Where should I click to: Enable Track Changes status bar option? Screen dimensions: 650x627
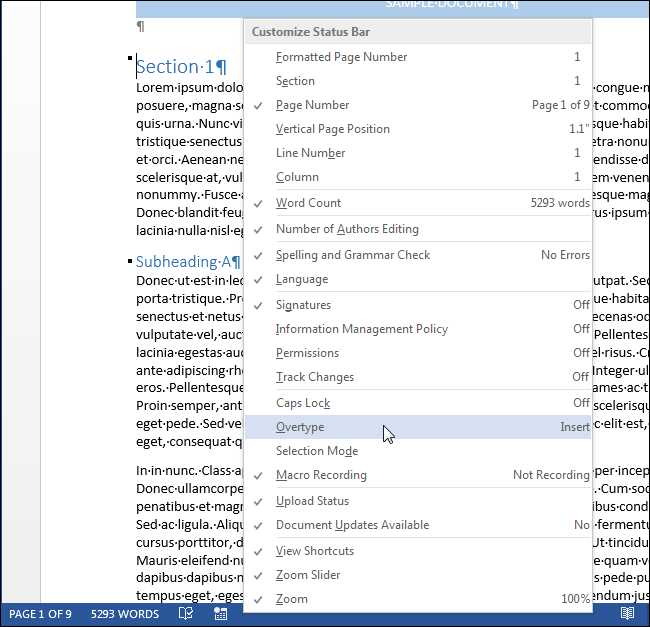click(x=418, y=377)
